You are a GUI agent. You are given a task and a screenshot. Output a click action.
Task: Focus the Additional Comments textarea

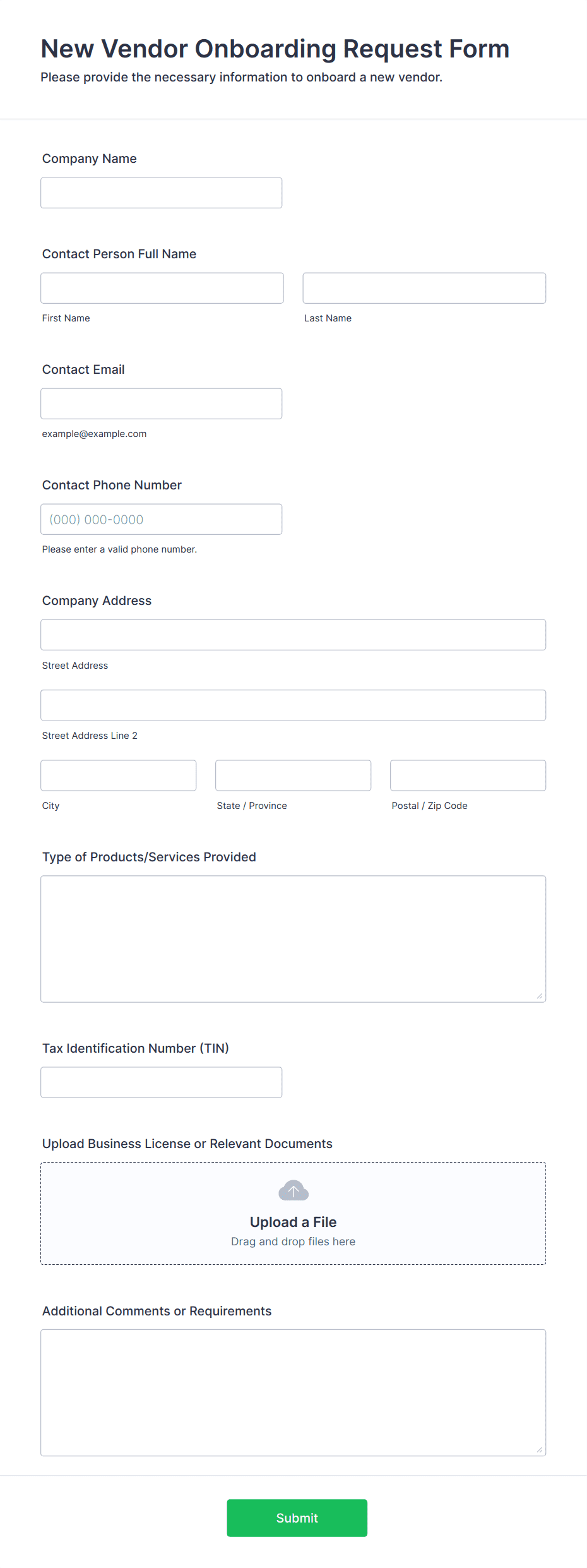tap(293, 1392)
